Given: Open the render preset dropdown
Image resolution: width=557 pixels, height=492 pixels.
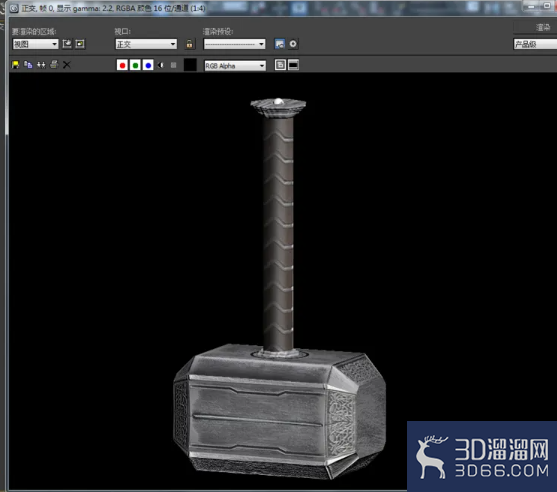Looking at the screenshot, I should click(234, 44).
